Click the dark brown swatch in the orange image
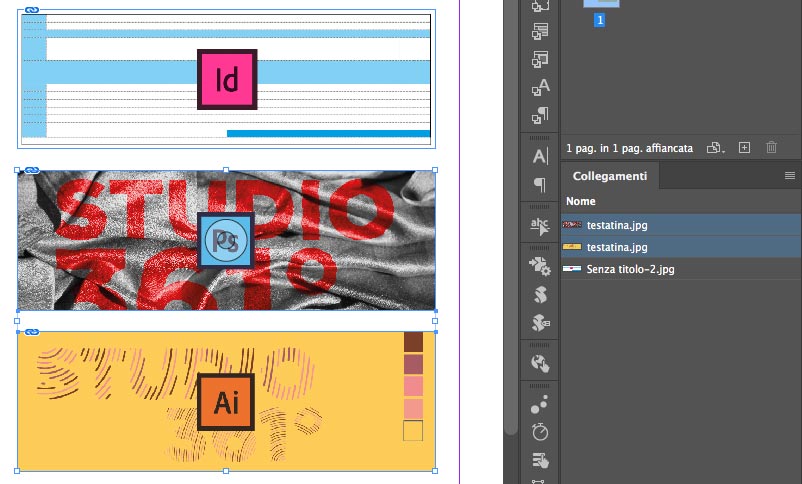802x484 pixels. pyautogui.click(x=413, y=342)
